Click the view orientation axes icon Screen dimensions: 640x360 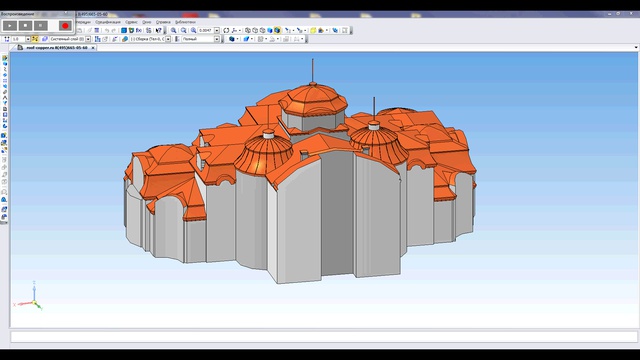coord(234,30)
